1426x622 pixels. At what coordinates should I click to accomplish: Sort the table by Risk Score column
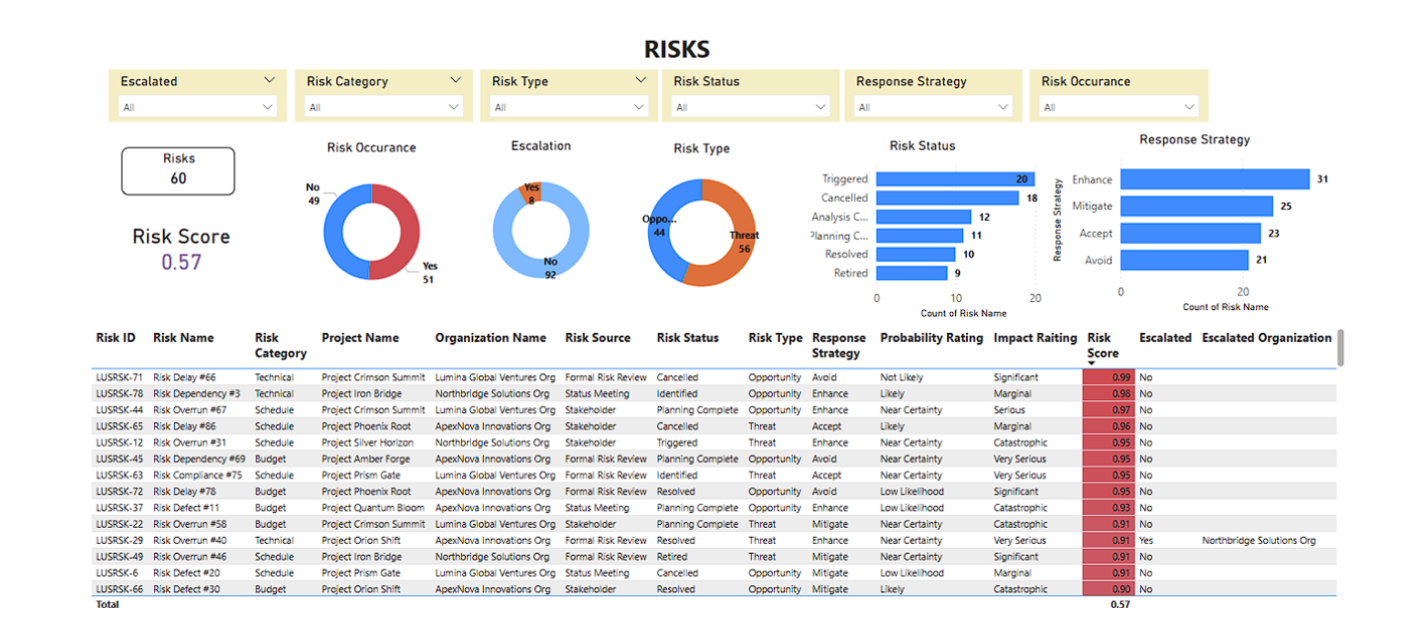(1101, 343)
